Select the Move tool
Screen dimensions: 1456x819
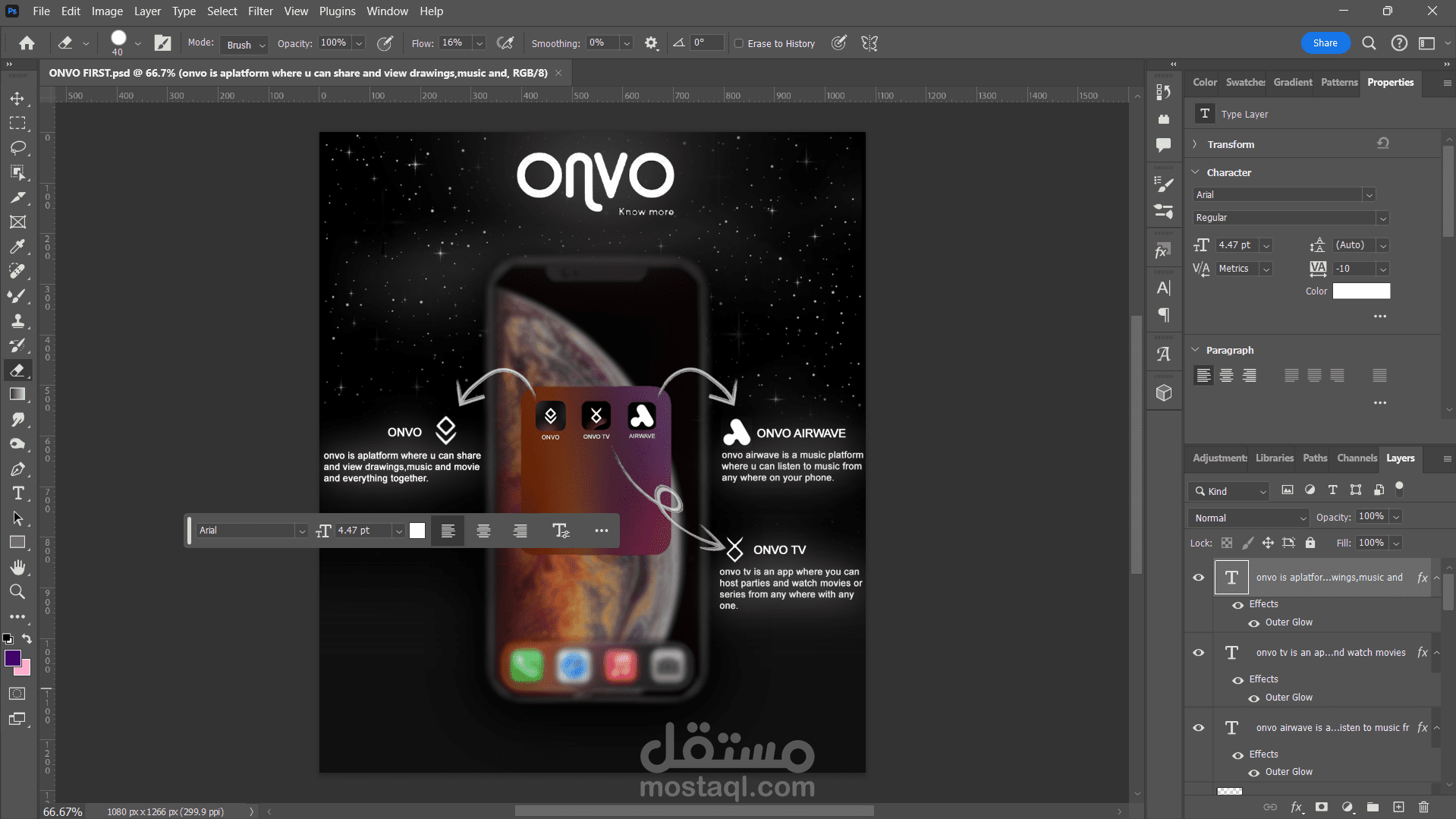point(17,99)
